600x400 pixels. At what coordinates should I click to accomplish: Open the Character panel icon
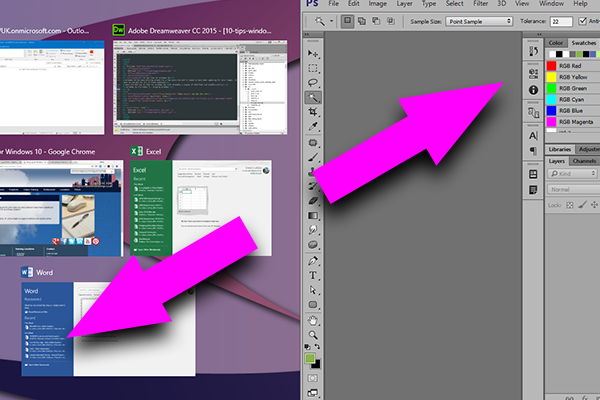pos(533,136)
